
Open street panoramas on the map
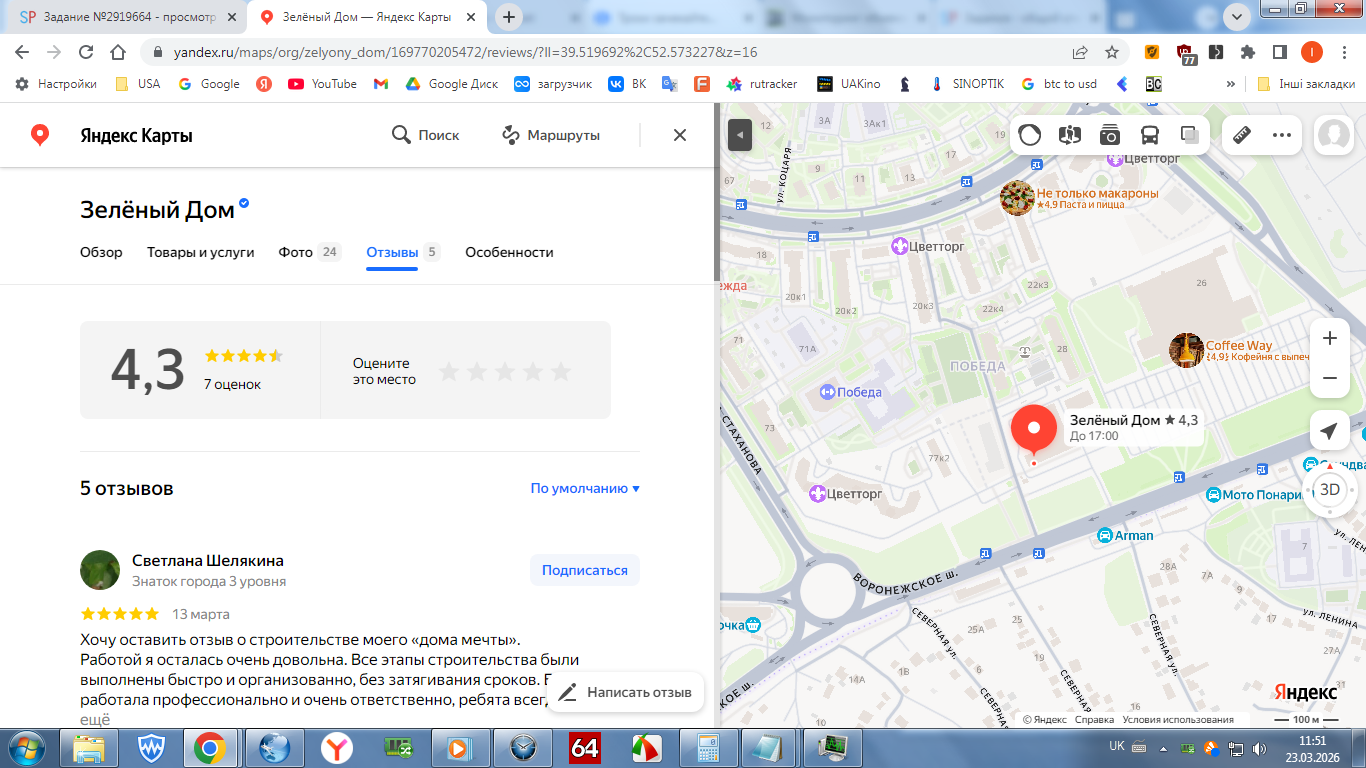(1070, 135)
